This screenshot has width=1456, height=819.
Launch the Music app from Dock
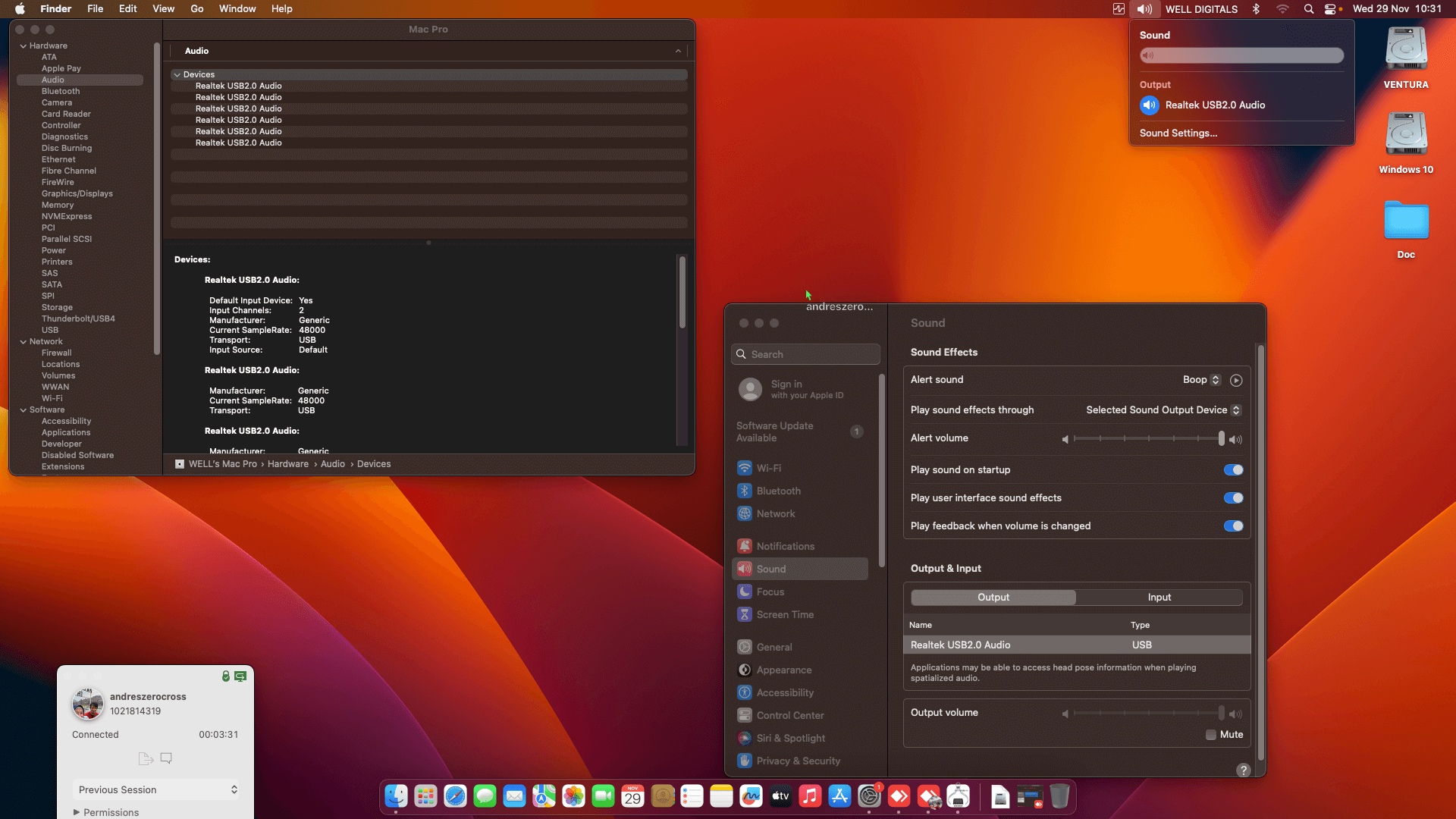[x=810, y=796]
